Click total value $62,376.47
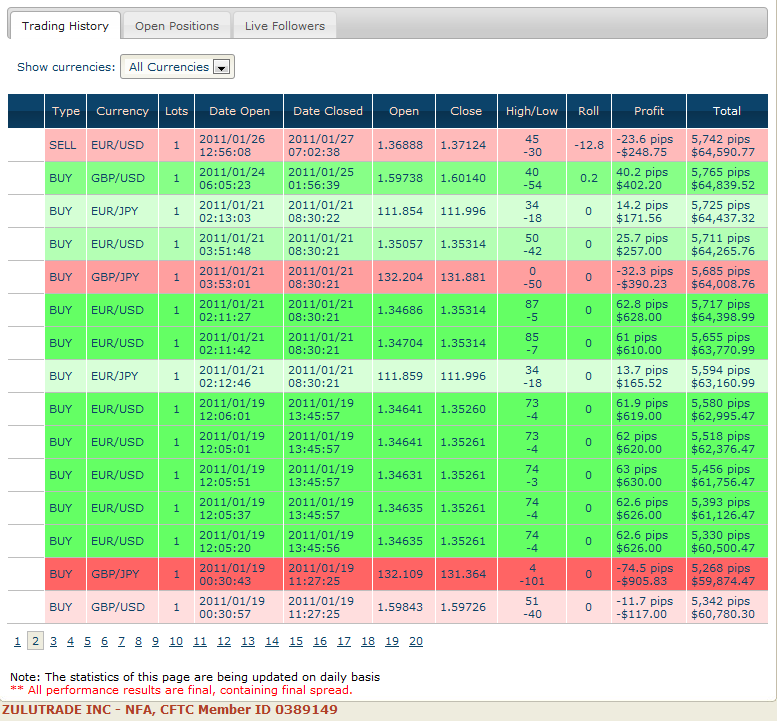This screenshot has height=721, width=777. click(723, 449)
